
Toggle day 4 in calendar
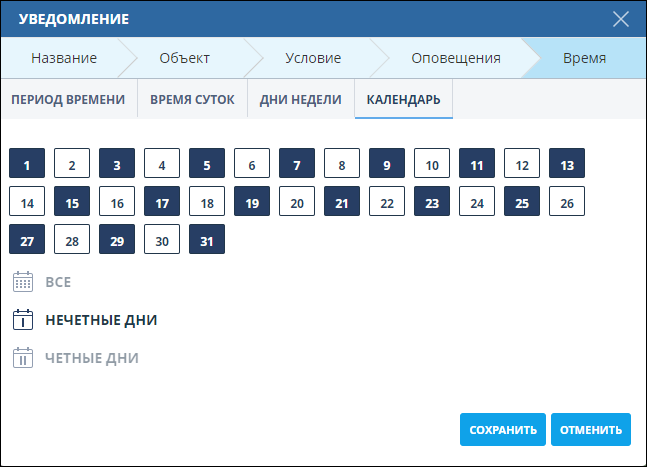162,163
